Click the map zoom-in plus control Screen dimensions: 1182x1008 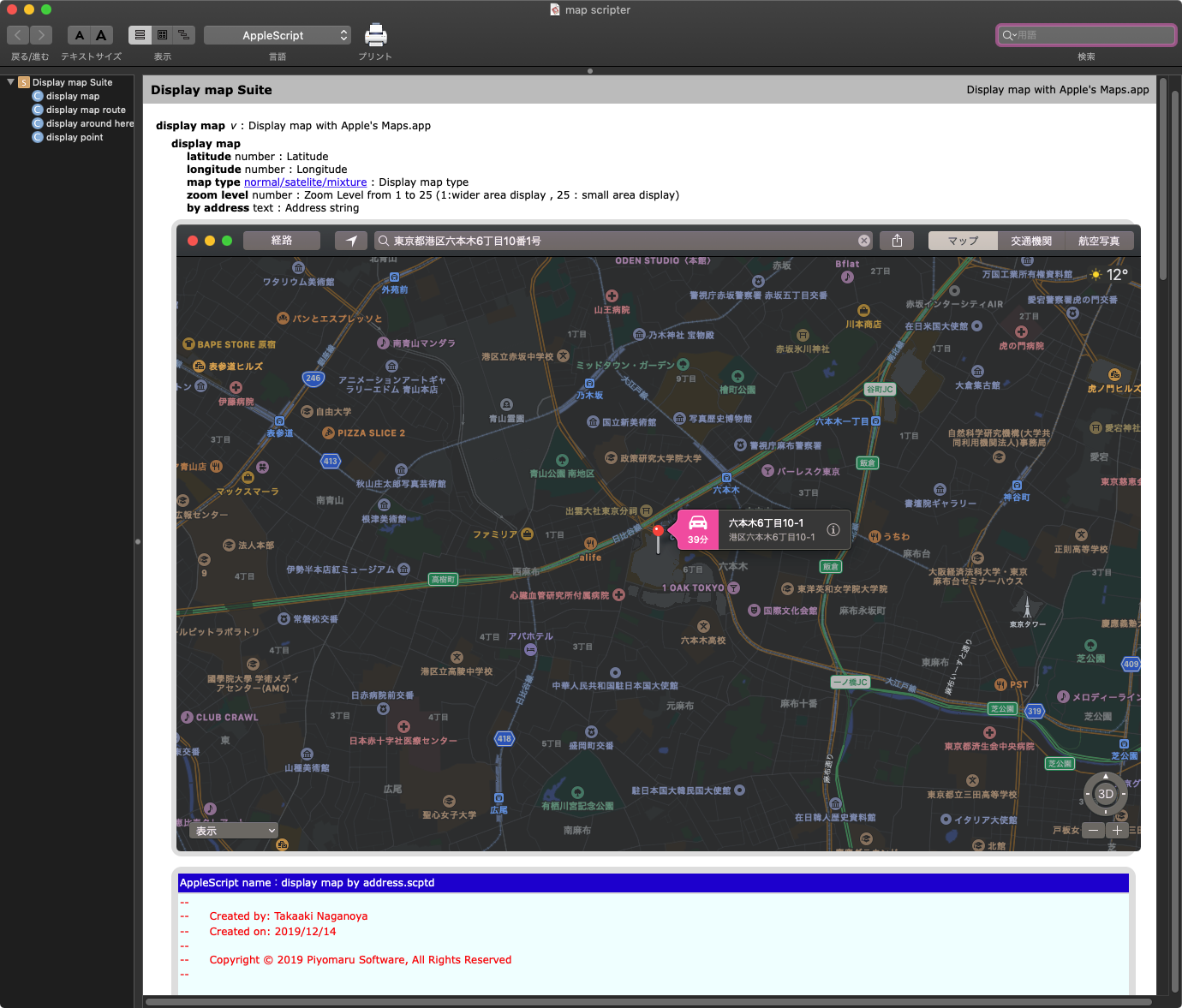tap(1118, 830)
